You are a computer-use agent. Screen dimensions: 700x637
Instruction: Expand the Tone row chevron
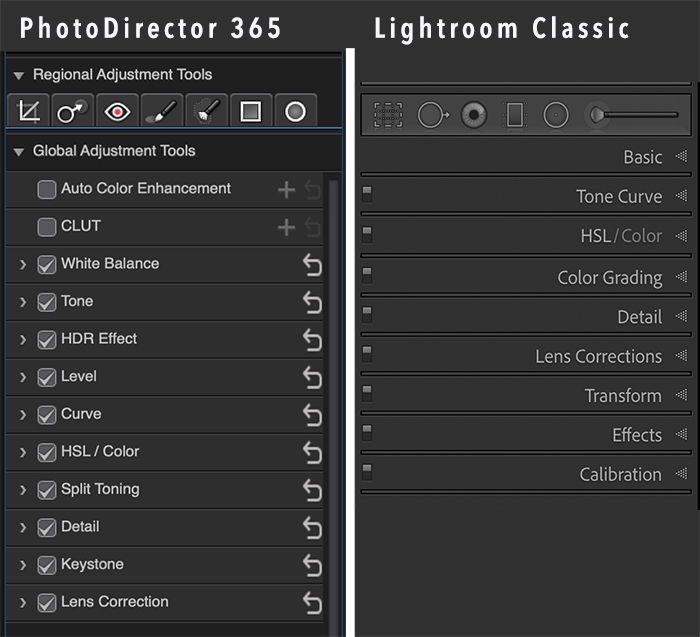[23, 302]
